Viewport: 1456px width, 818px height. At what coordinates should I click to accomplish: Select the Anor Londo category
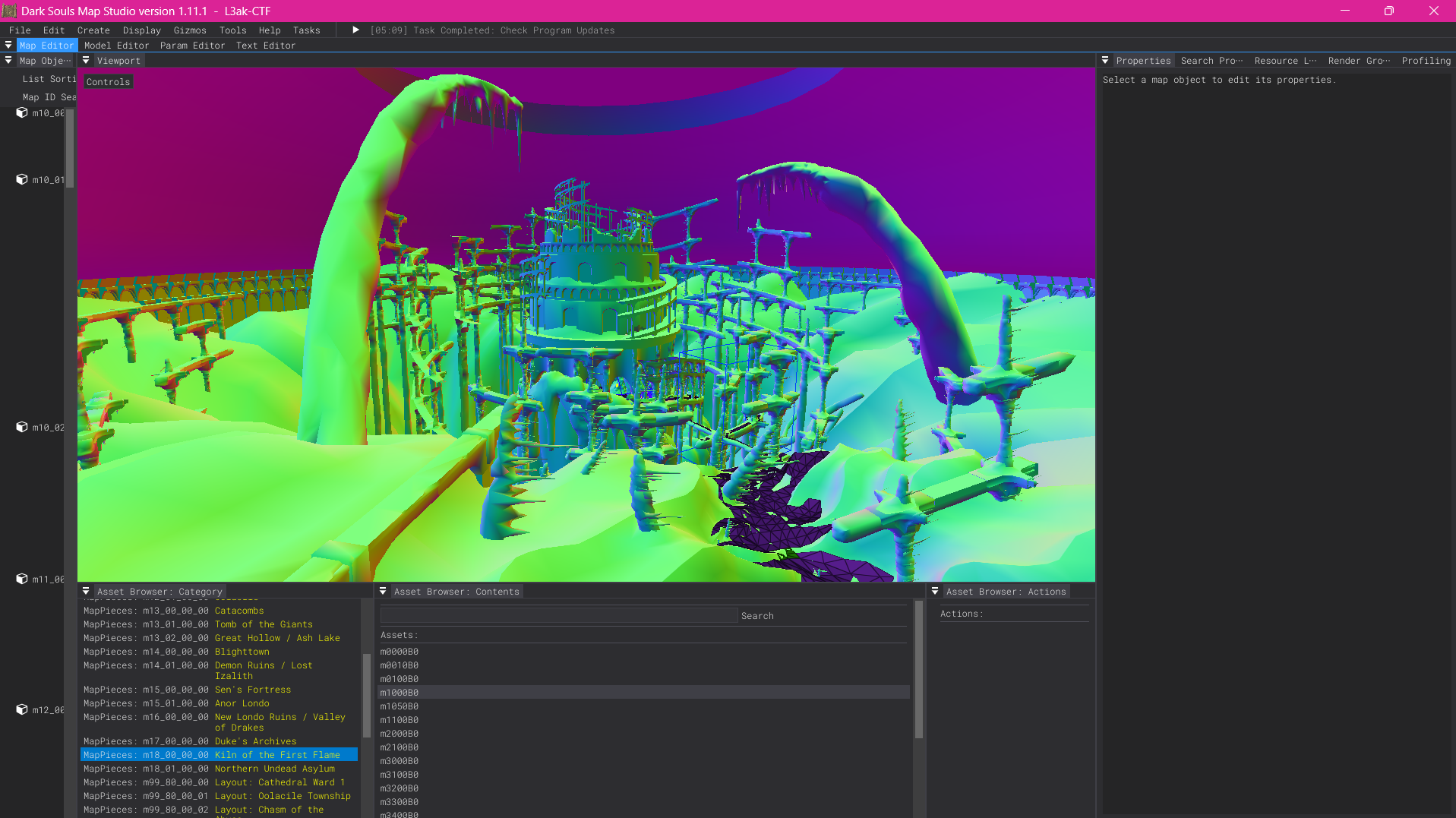click(x=219, y=703)
